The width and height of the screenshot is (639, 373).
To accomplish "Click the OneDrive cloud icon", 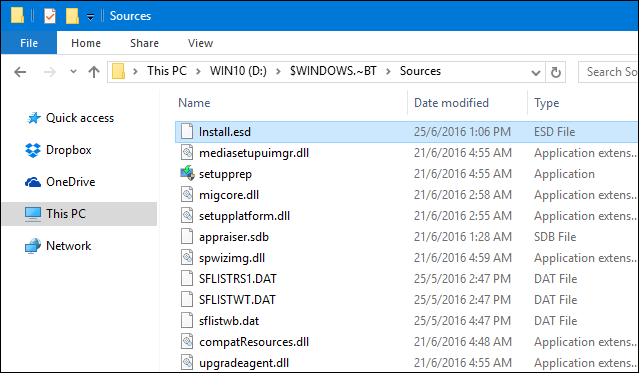I will coord(33,182).
